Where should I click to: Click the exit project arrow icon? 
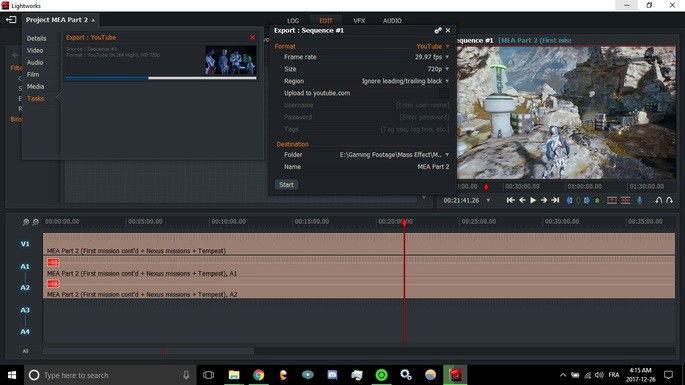coord(11,20)
